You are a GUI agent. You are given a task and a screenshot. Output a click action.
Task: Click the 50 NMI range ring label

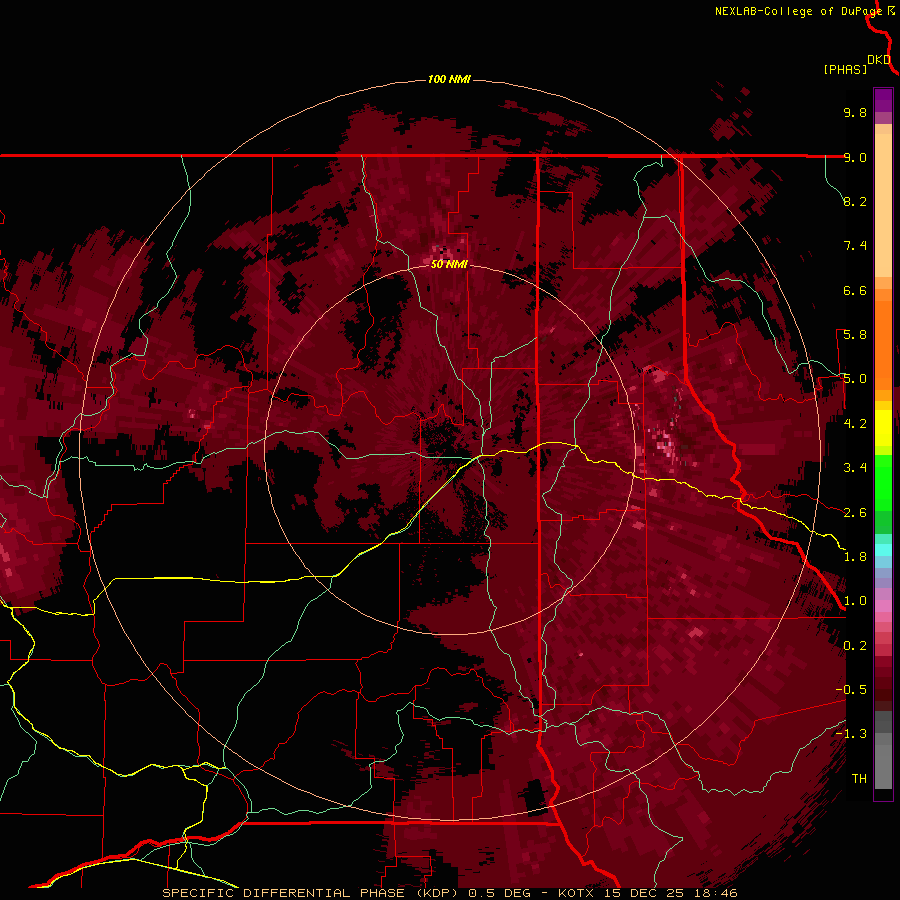(x=449, y=264)
